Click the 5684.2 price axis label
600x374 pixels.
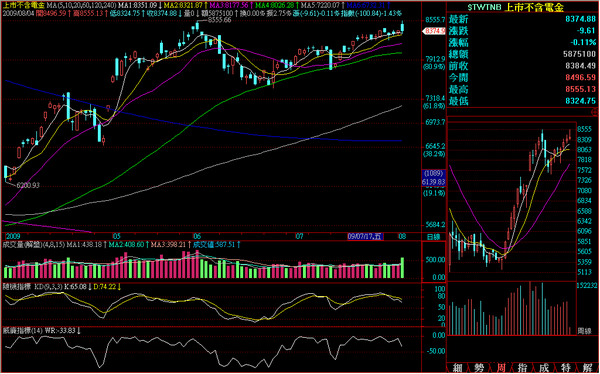click(434, 224)
